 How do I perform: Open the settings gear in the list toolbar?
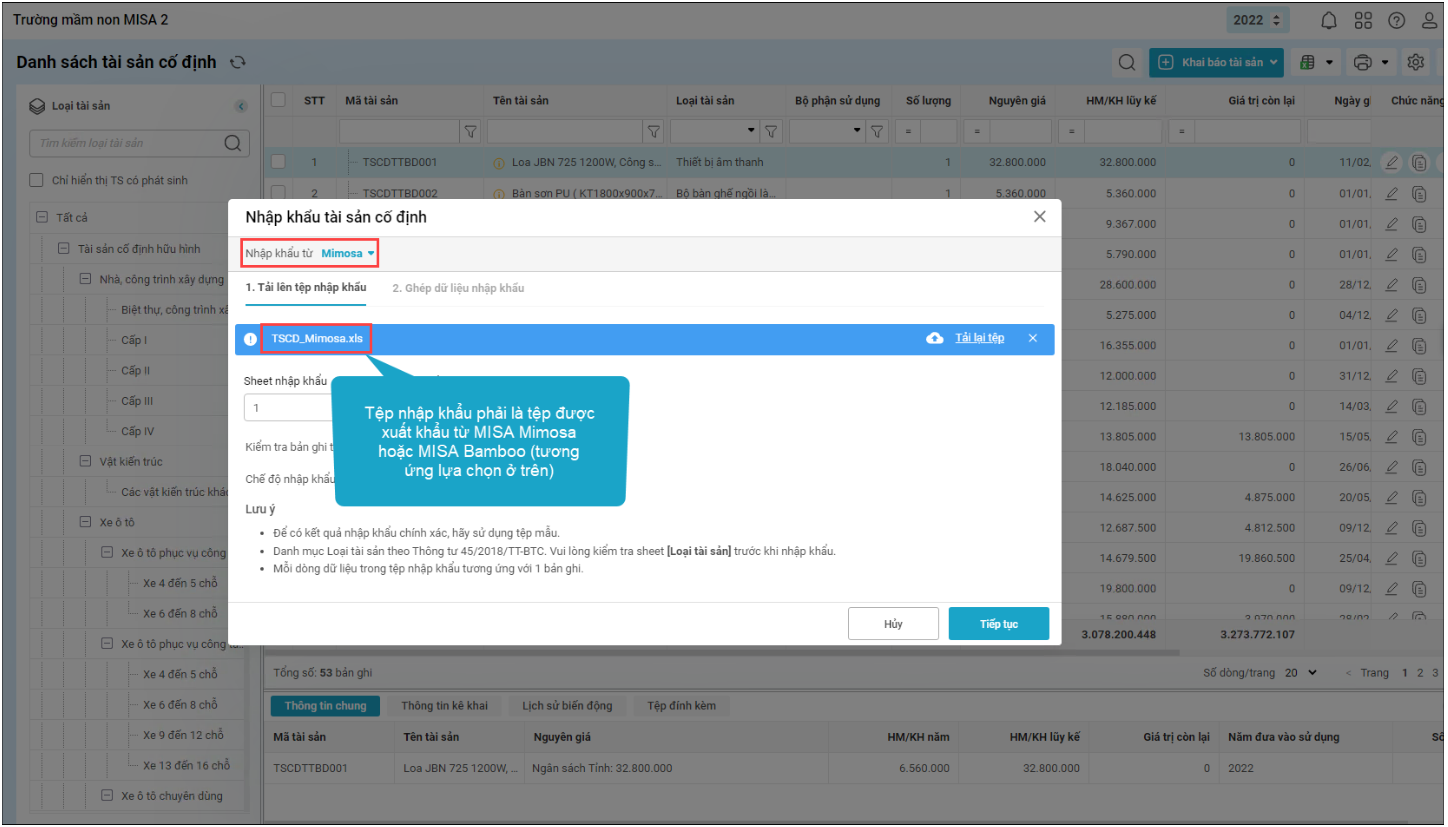point(1416,63)
